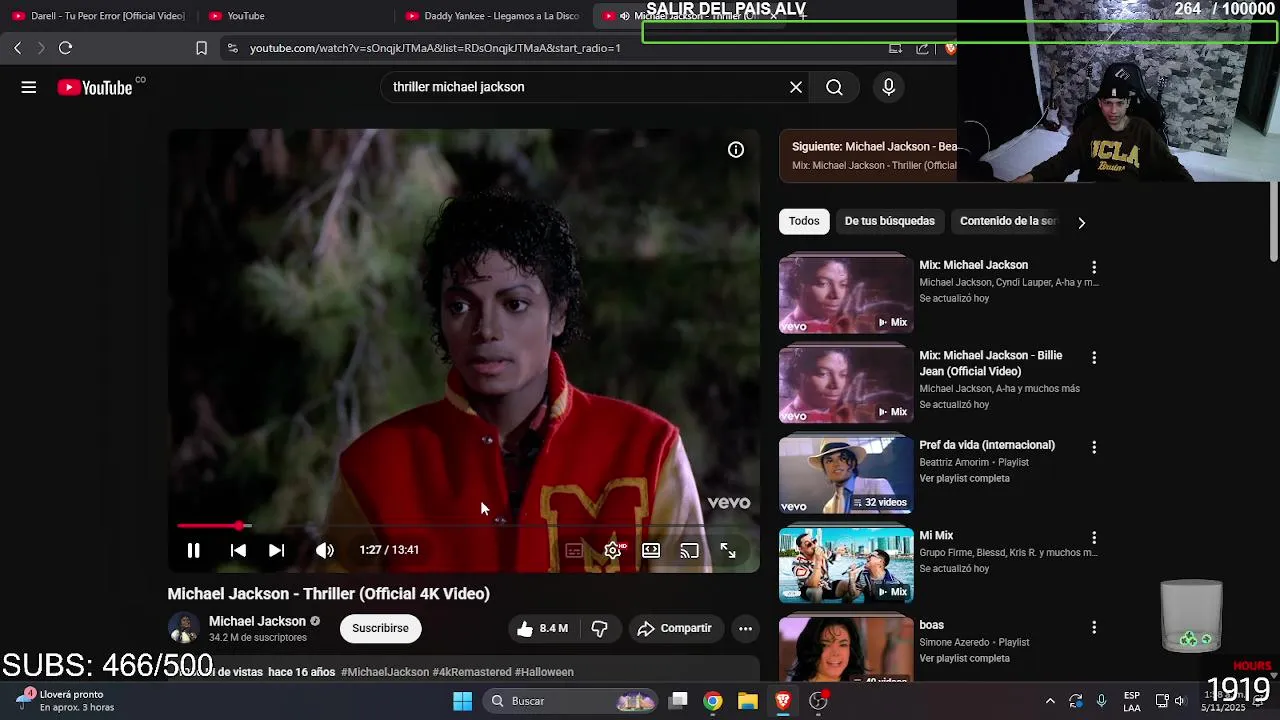Share the video with Compartir
Screen dimensions: 1280x720
point(675,628)
